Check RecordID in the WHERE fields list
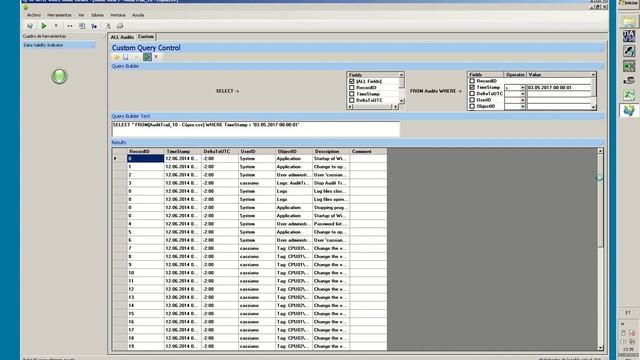This screenshot has width=640, height=360. click(x=472, y=81)
